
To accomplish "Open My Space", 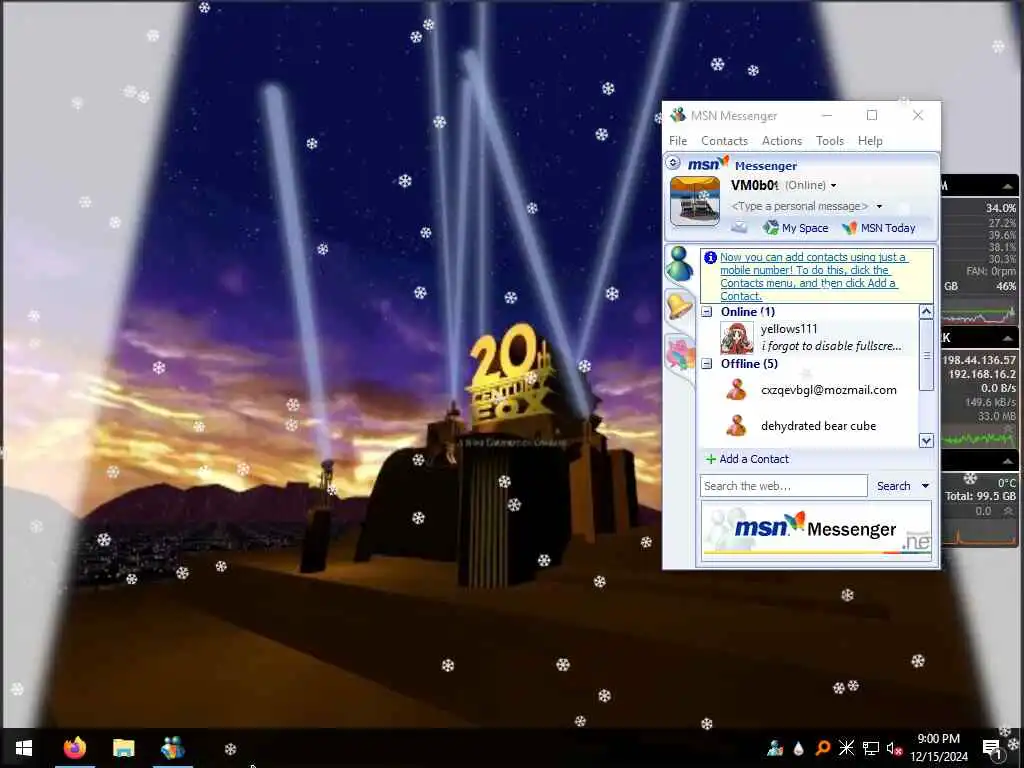I will [795, 228].
